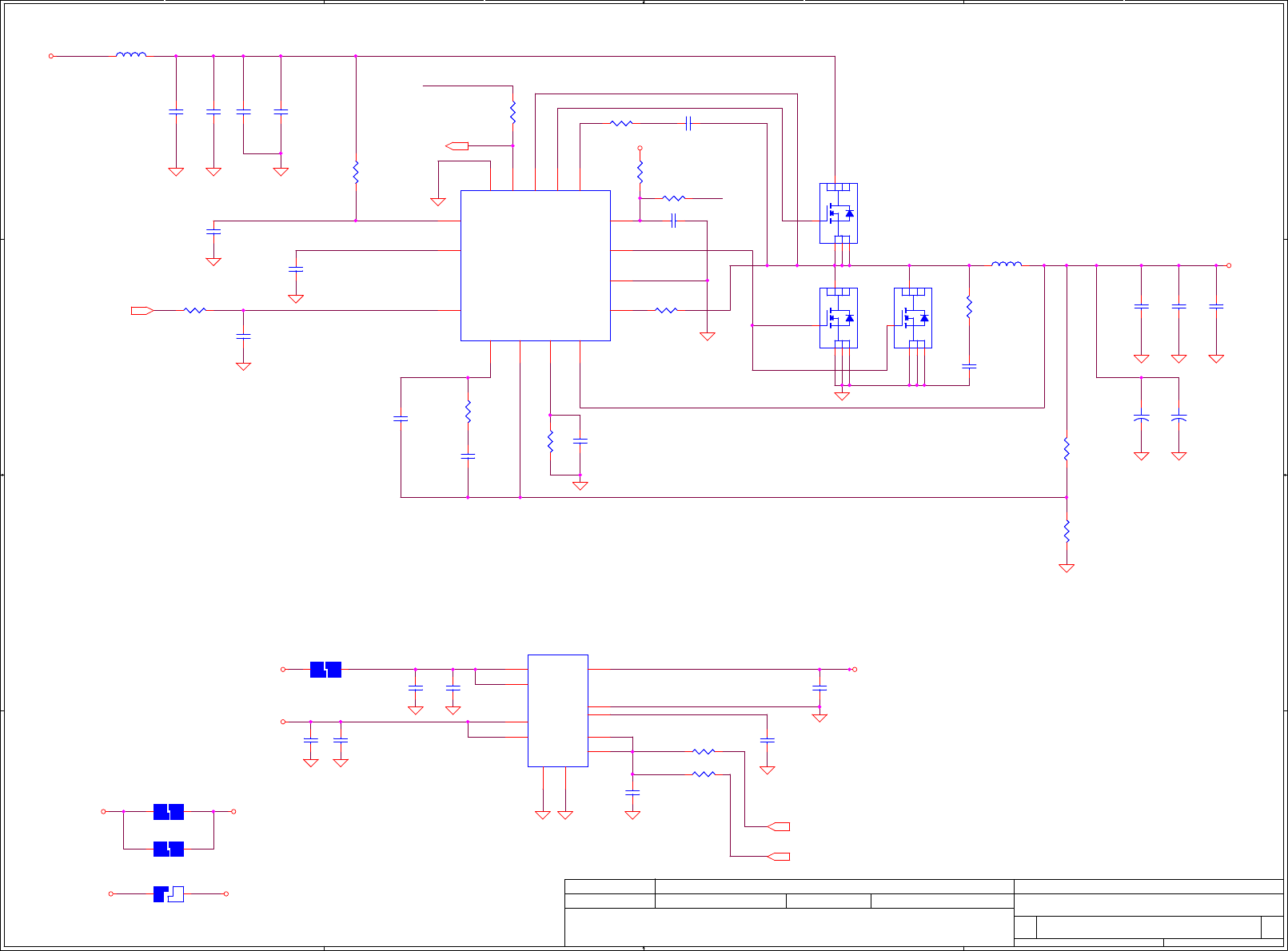This screenshot has width=1288, height=951.
Task: Select the input terminal circle before input inductor
Action: pos(51,56)
